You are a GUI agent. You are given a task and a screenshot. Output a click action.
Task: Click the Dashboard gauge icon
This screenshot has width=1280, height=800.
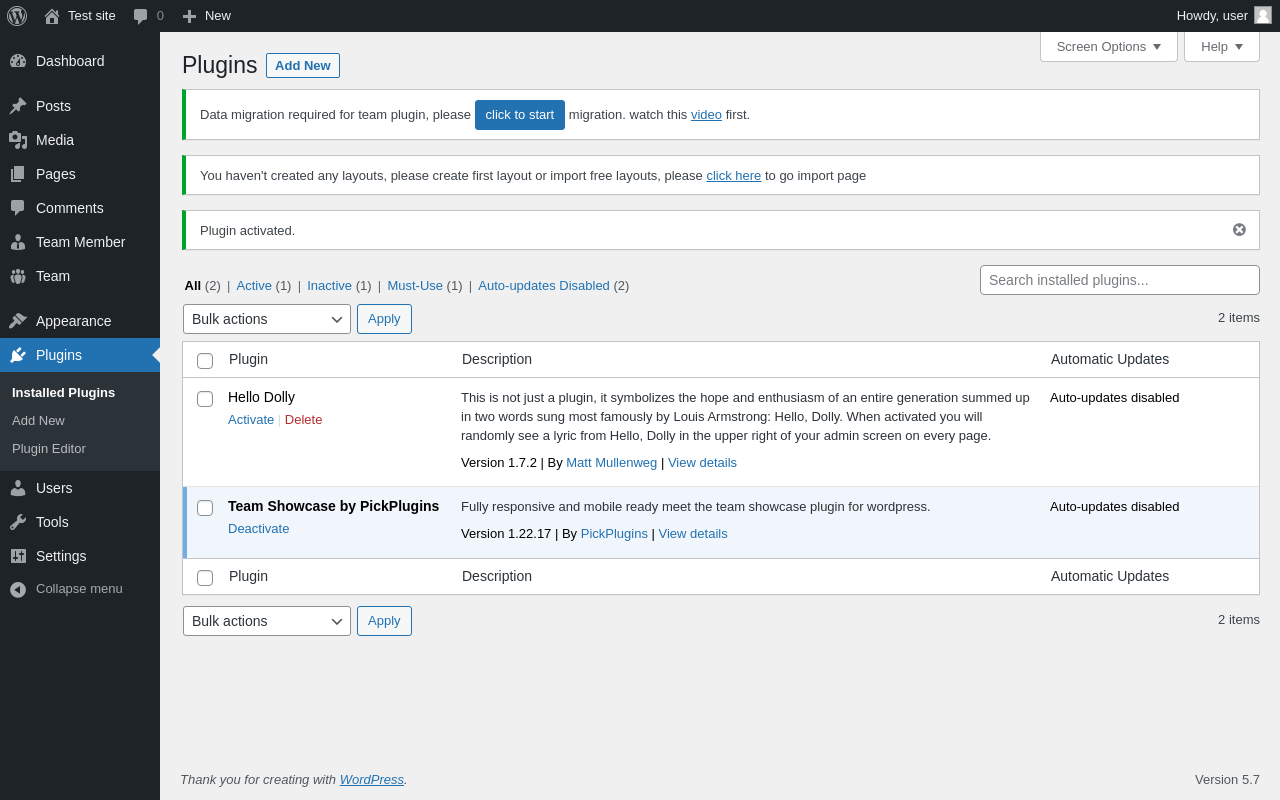click(18, 61)
